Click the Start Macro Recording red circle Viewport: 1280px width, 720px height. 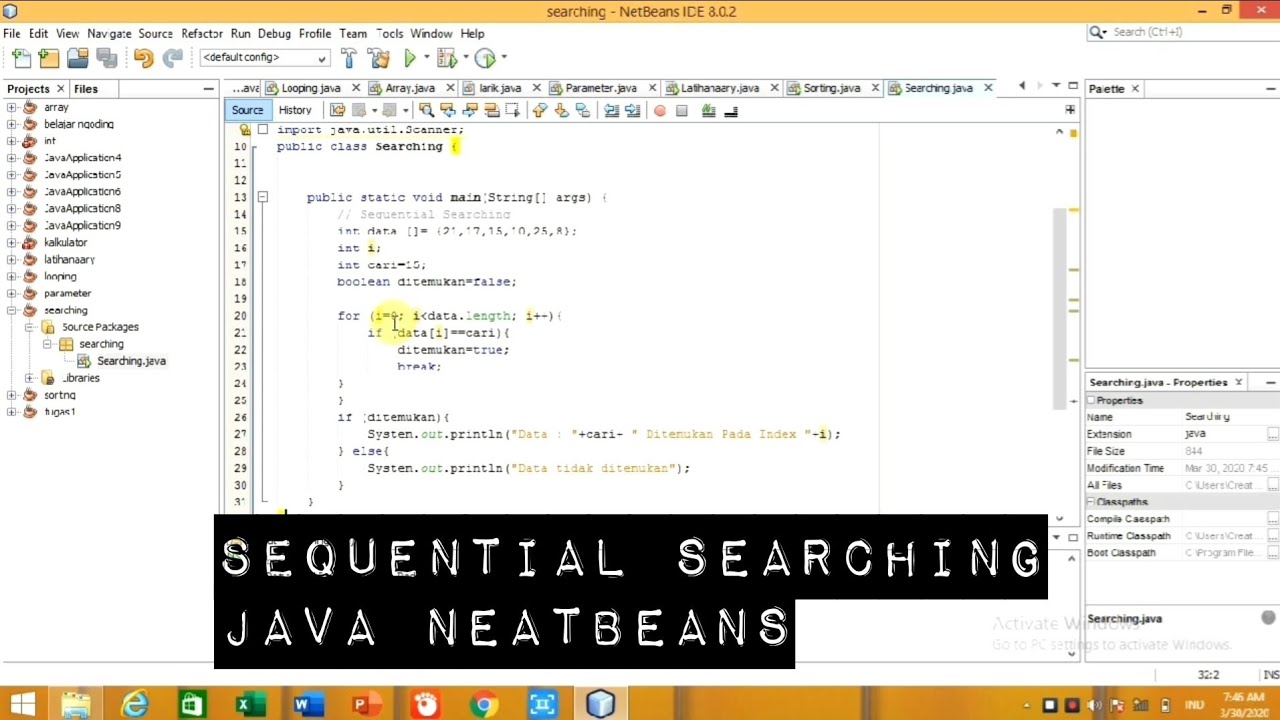tap(660, 110)
